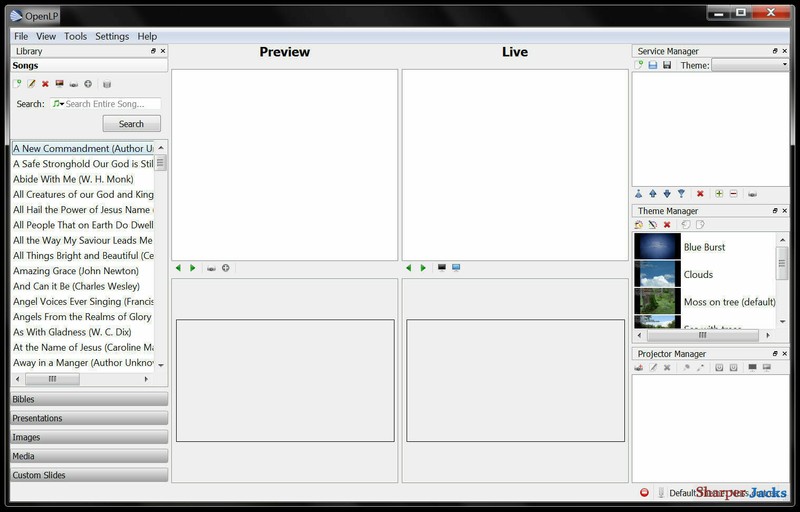The height and width of the screenshot is (512, 800).
Task: Click song list scroll down arrow
Action: (x=161, y=365)
